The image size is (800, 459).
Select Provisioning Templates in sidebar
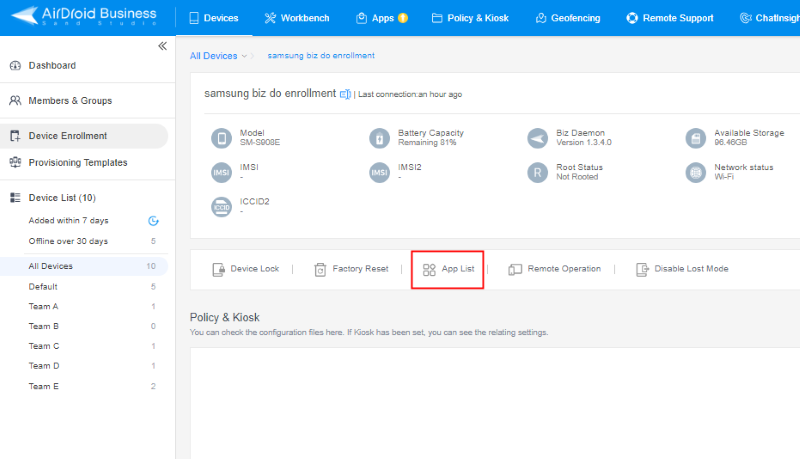point(77,163)
